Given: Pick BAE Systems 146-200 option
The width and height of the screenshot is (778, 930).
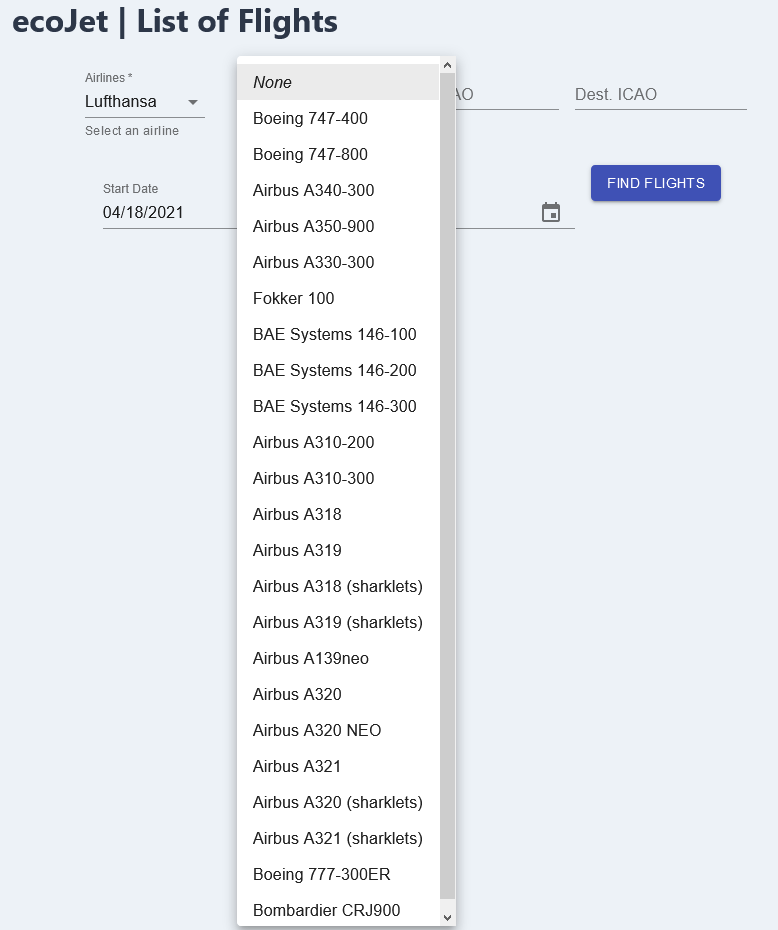Looking at the screenshot, I should coord(338,370).
